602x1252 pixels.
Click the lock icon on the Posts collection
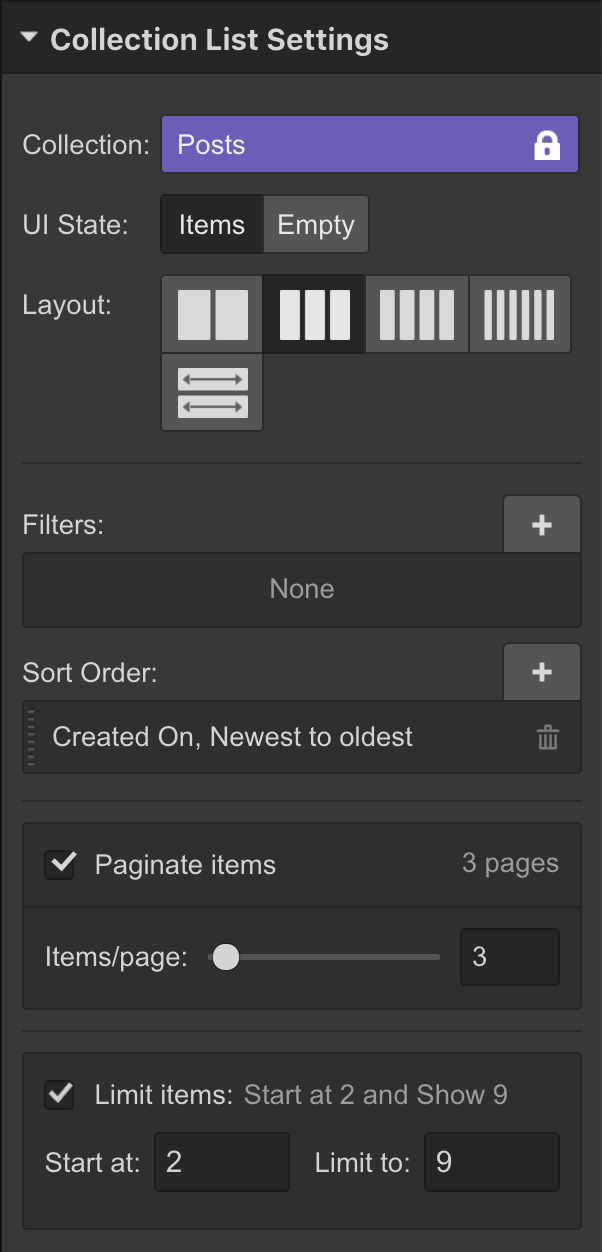pos(548,144)
